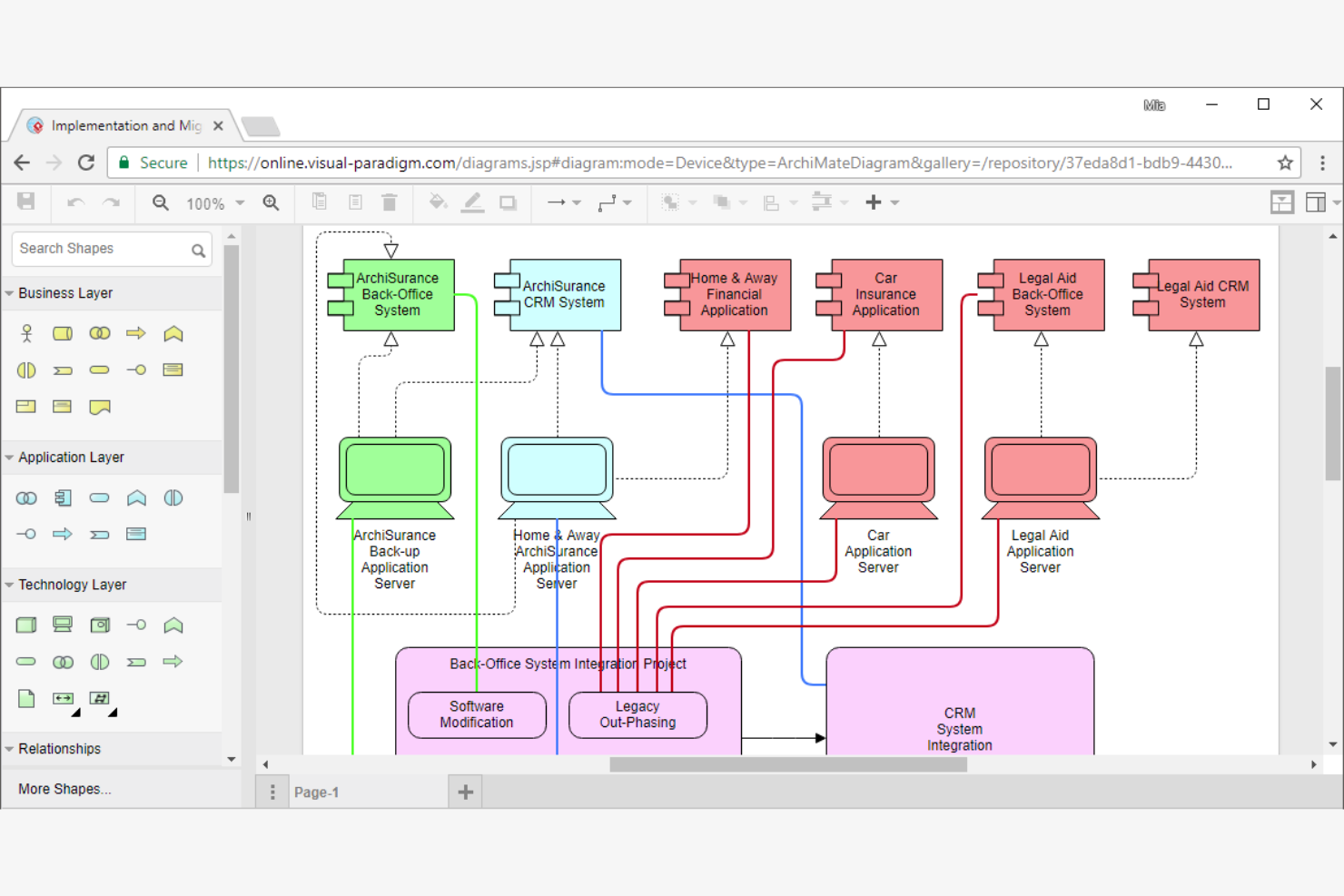Select the green Artifact page shape
Image resolution: width=1344 pixels, height=896 pixels.
(x=26, y=698)
